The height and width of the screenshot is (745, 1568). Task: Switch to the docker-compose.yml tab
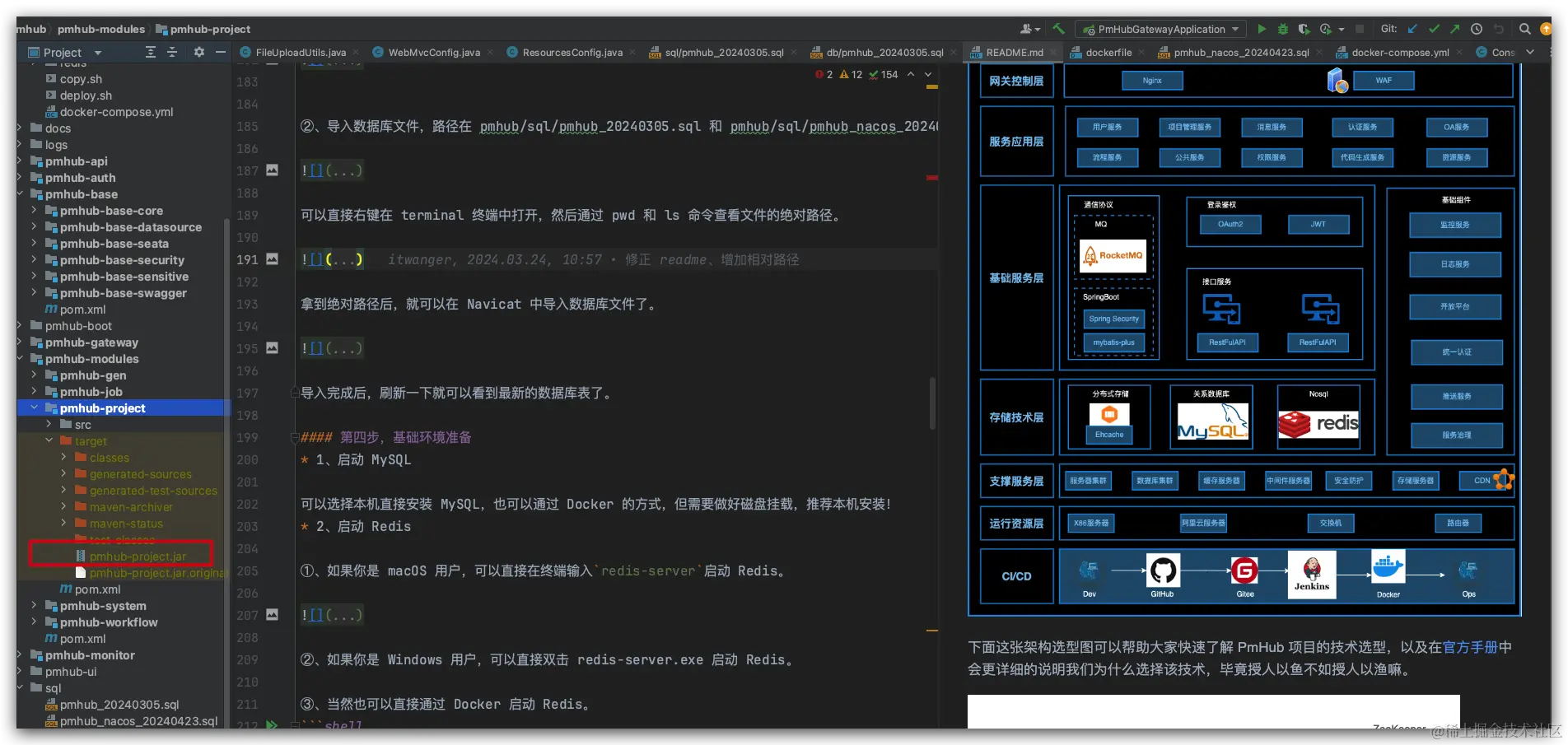1400,52
